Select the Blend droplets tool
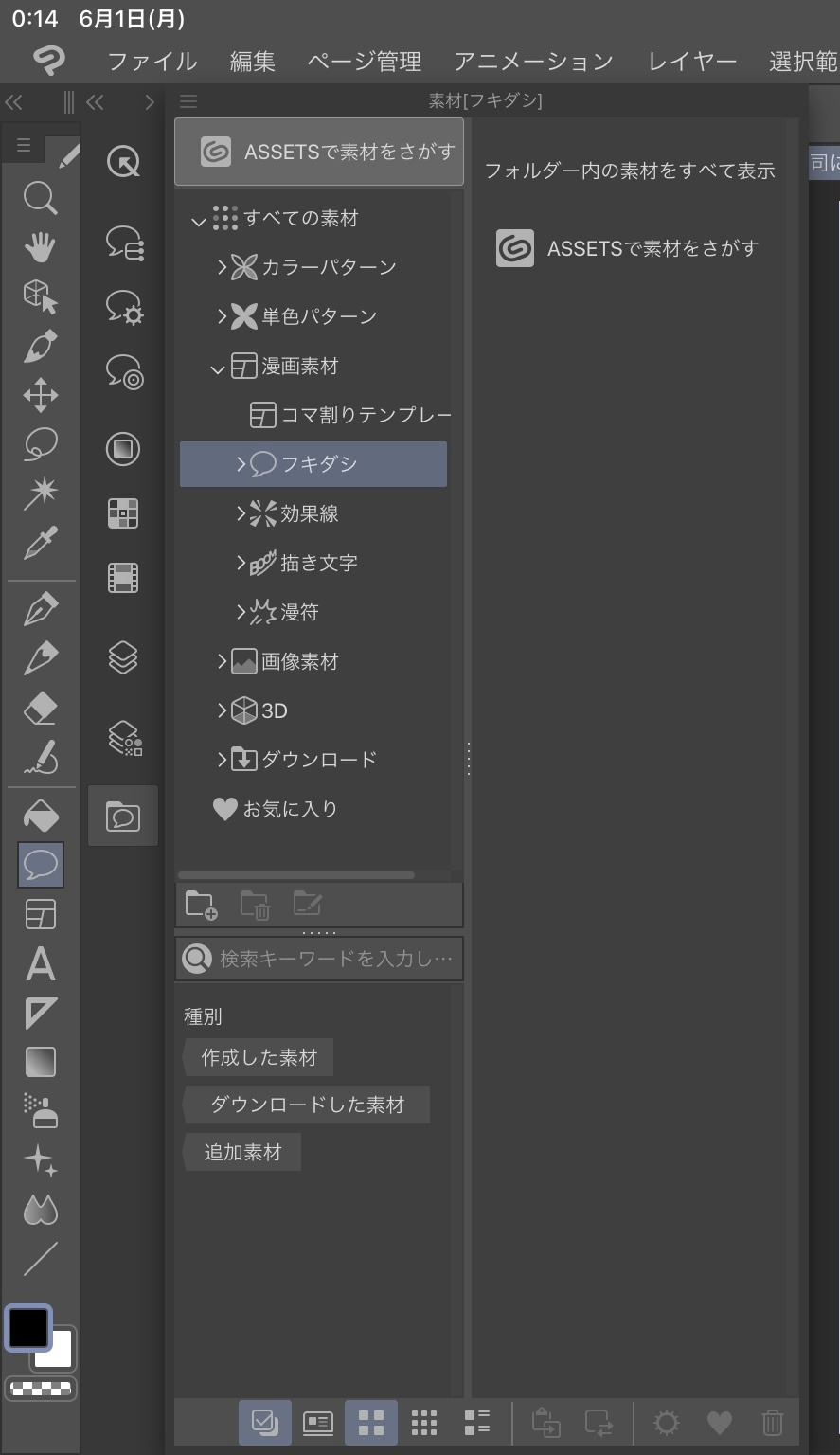This screenshot has width=840, height=1455. pos(40,1210)
